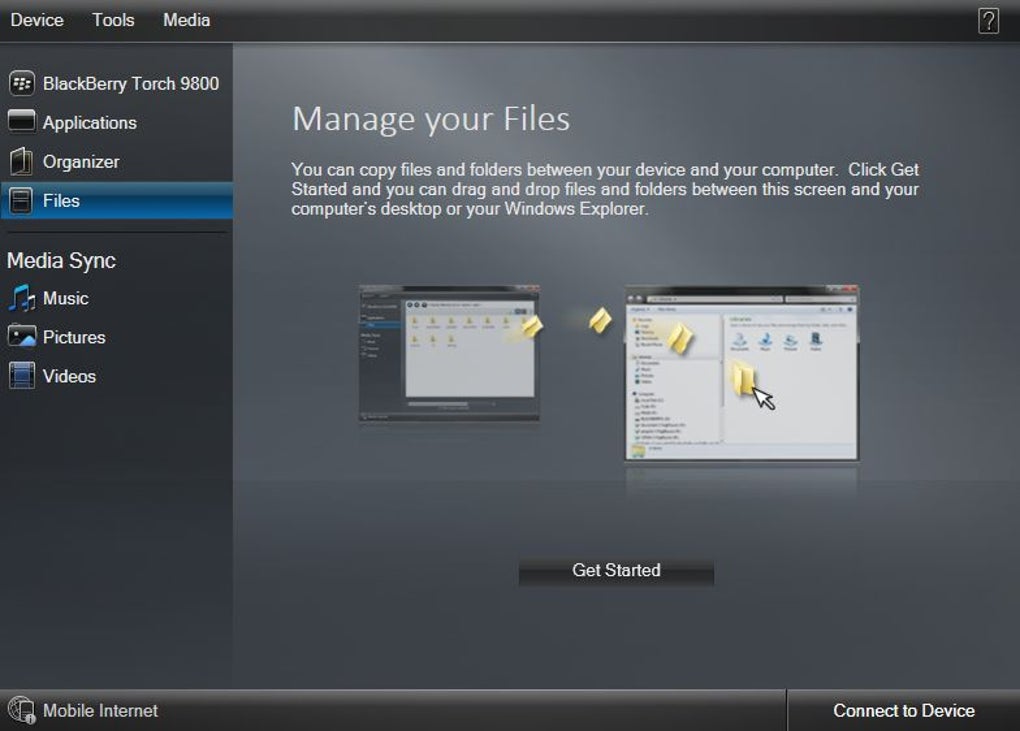Click the Organizer book icon
This screenshot has height=731, width=1020.
(x=21, y=161)
